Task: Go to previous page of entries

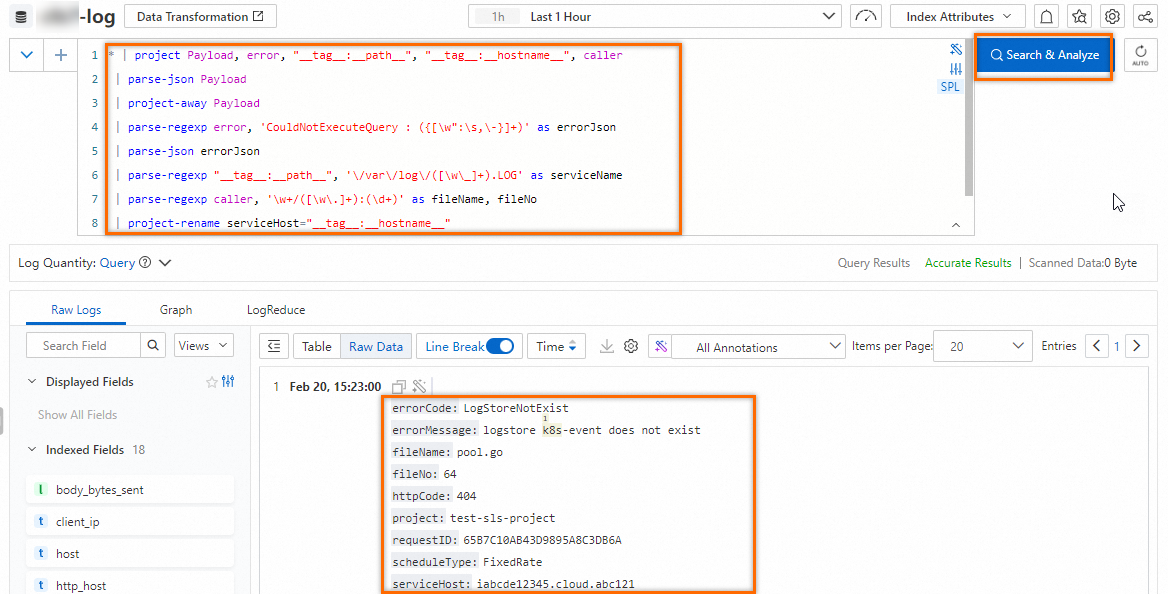Action: point(1096,346)
